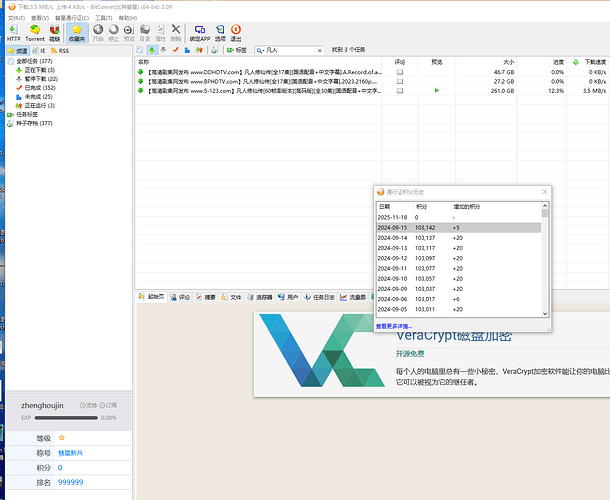This screenshot has width=610, height=500.
Task: Click the 查看更多详情 link
Action: pos(393,326)
